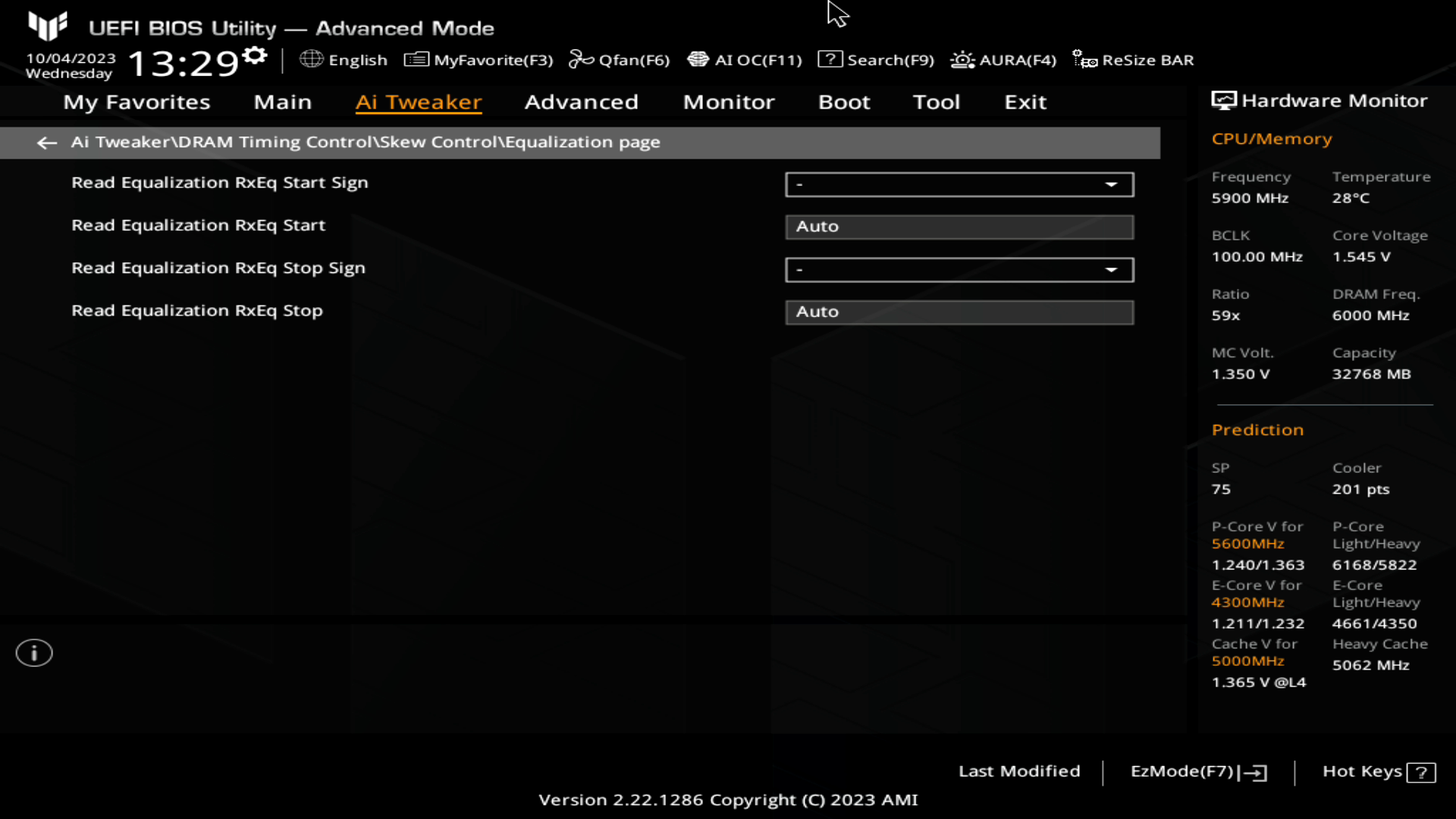Screen dimensions: 1456x819
Task: Click the SP 75 value
Action: click(x=1221, y=489)
